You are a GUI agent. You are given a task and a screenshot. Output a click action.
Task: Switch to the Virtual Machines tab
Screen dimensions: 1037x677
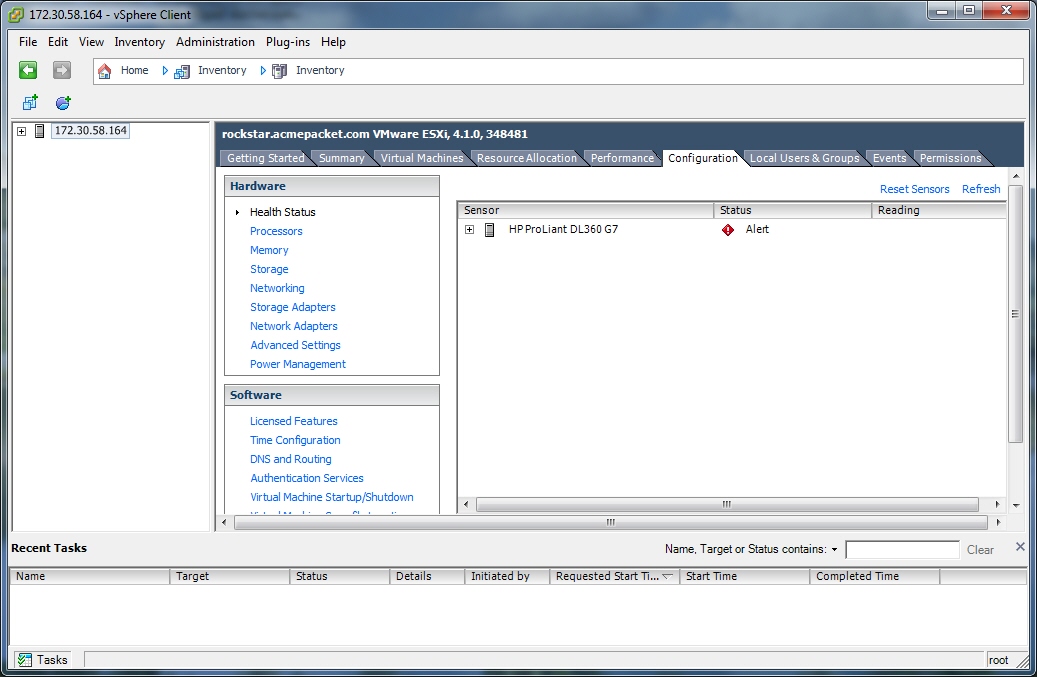422,158
